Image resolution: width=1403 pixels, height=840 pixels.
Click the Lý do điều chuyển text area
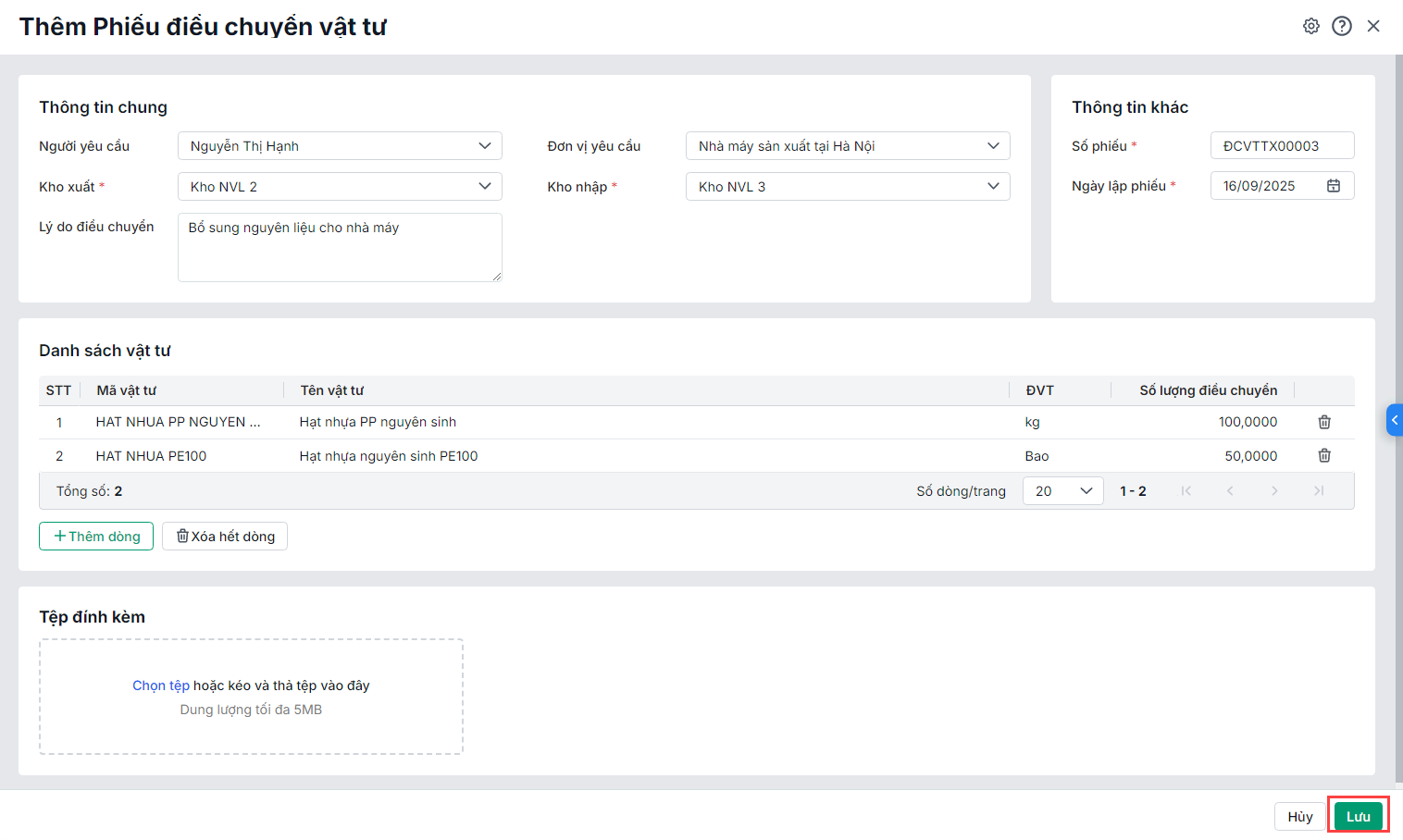tap(340, 247)
